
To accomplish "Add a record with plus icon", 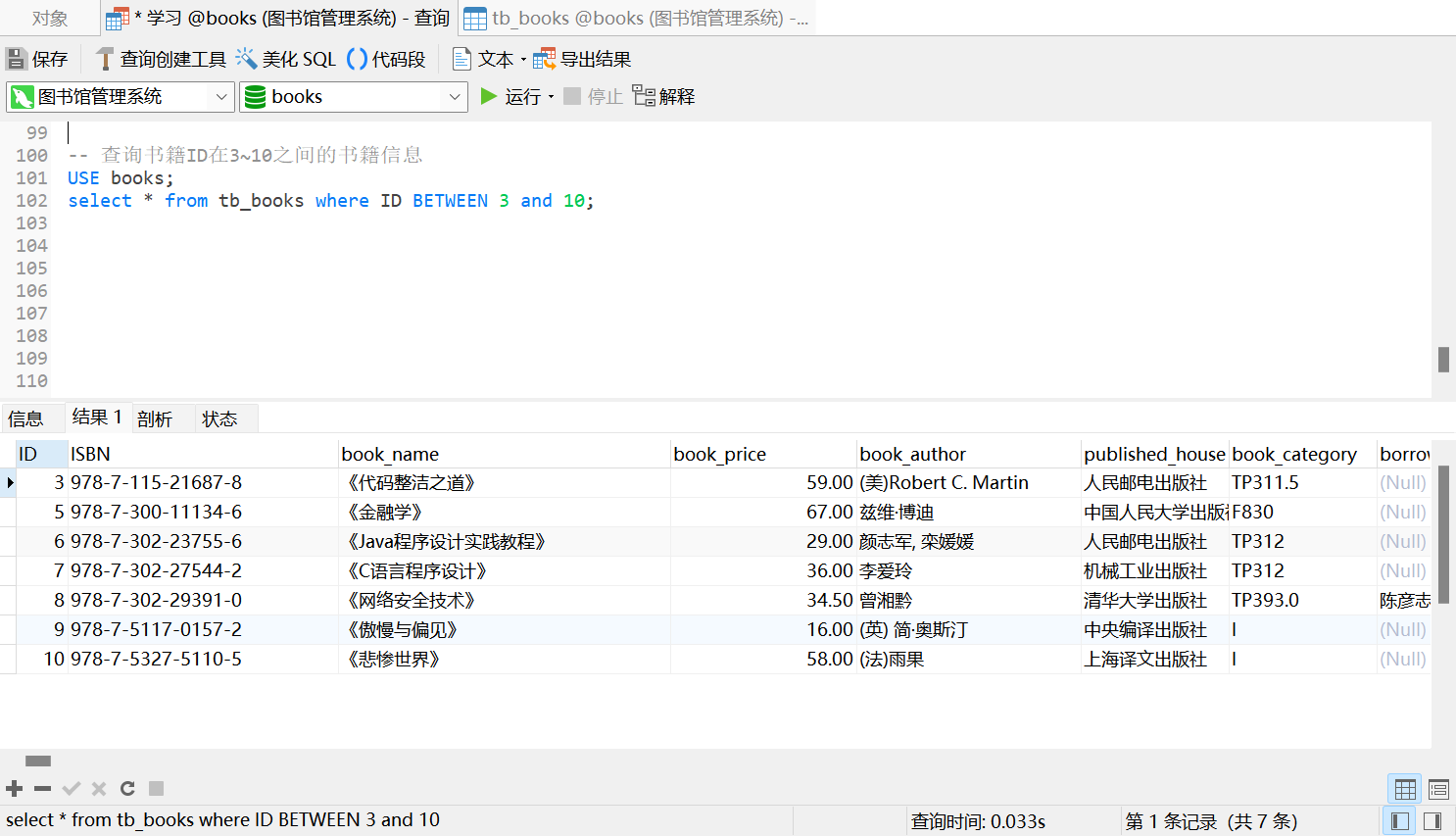I will point(15,788).
